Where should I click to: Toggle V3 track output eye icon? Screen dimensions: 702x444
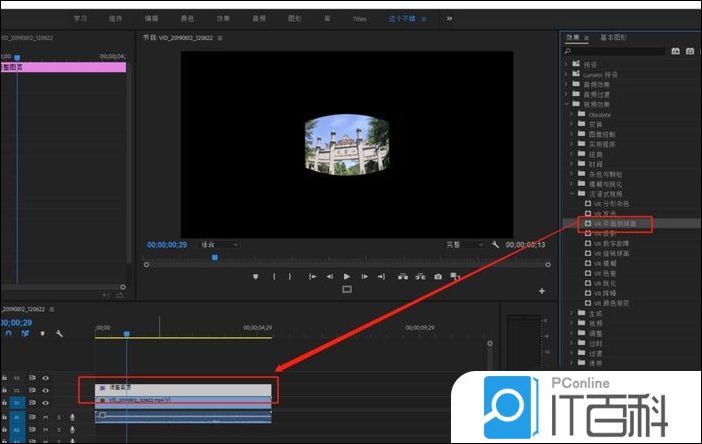(x=45, y=378)
